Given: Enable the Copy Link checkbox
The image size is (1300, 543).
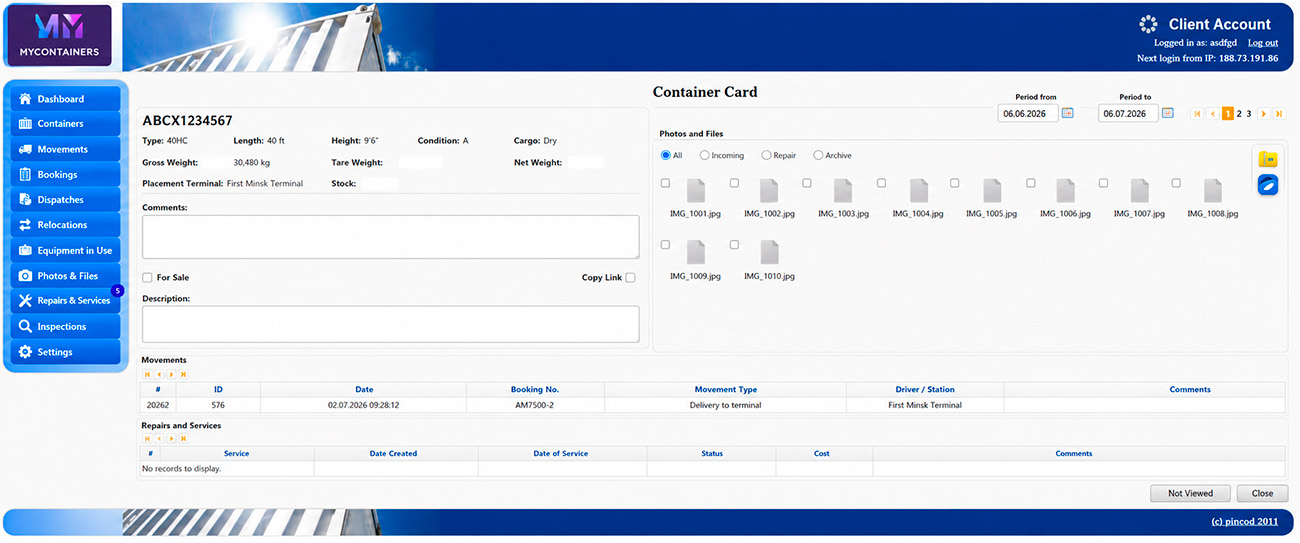Looking at the screenshot, I should coord(630,278).
